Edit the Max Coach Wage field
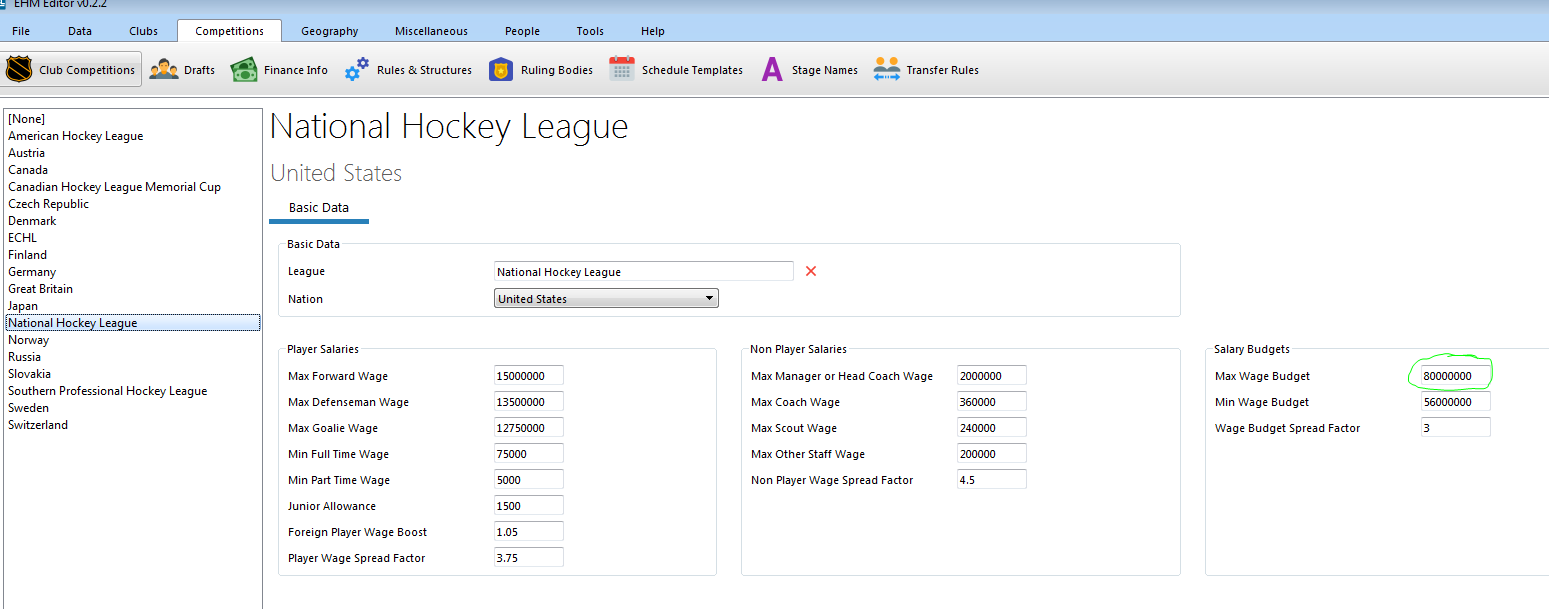Screen dimensions: 1549x609 992,402
